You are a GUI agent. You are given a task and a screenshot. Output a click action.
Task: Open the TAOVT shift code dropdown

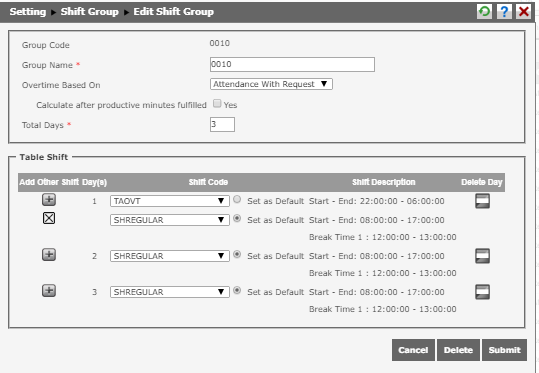(x=170, y=201)
